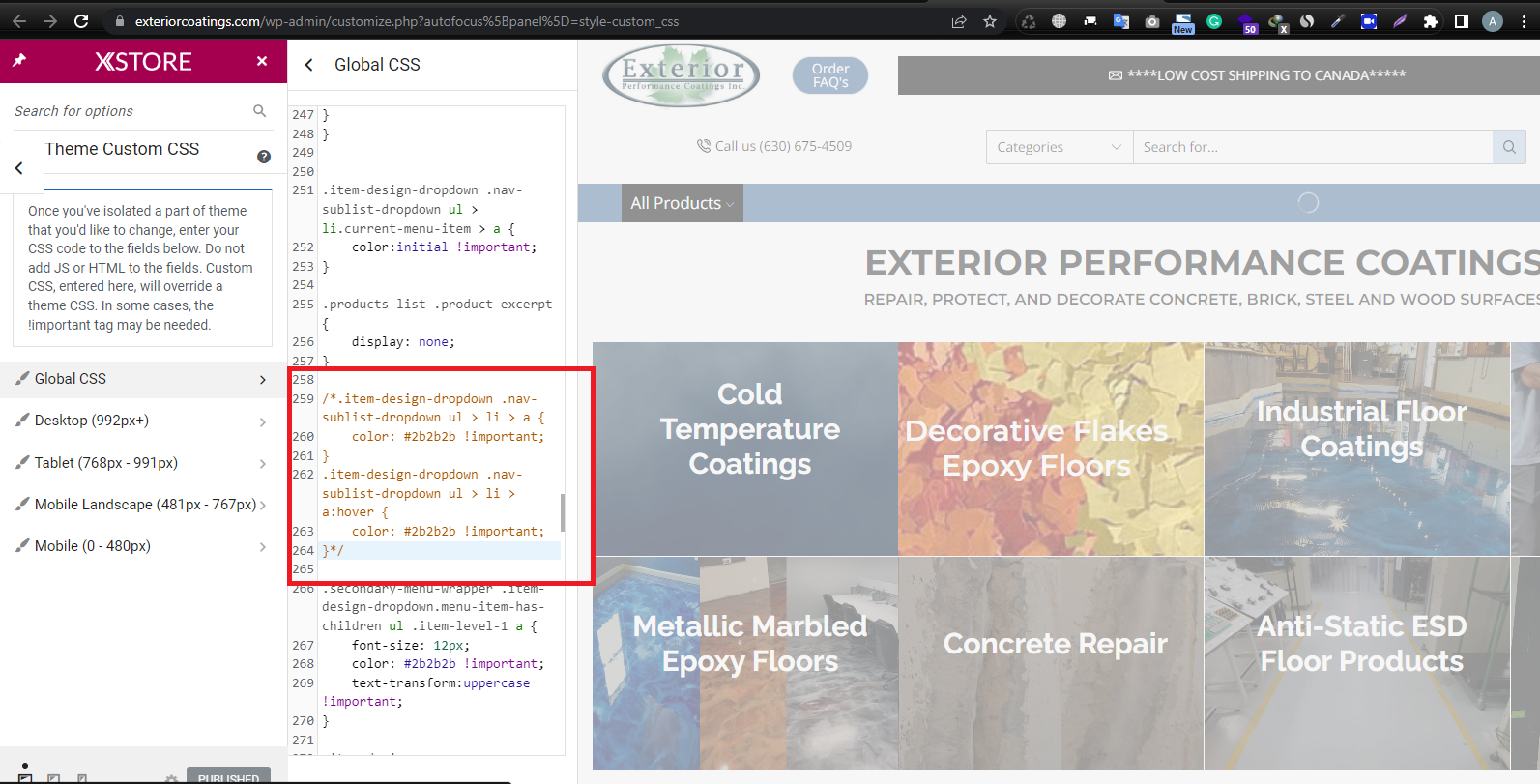Go forward using the browser forward arrow
This screenshot has width=1540, height=784.
click(50, 21)
